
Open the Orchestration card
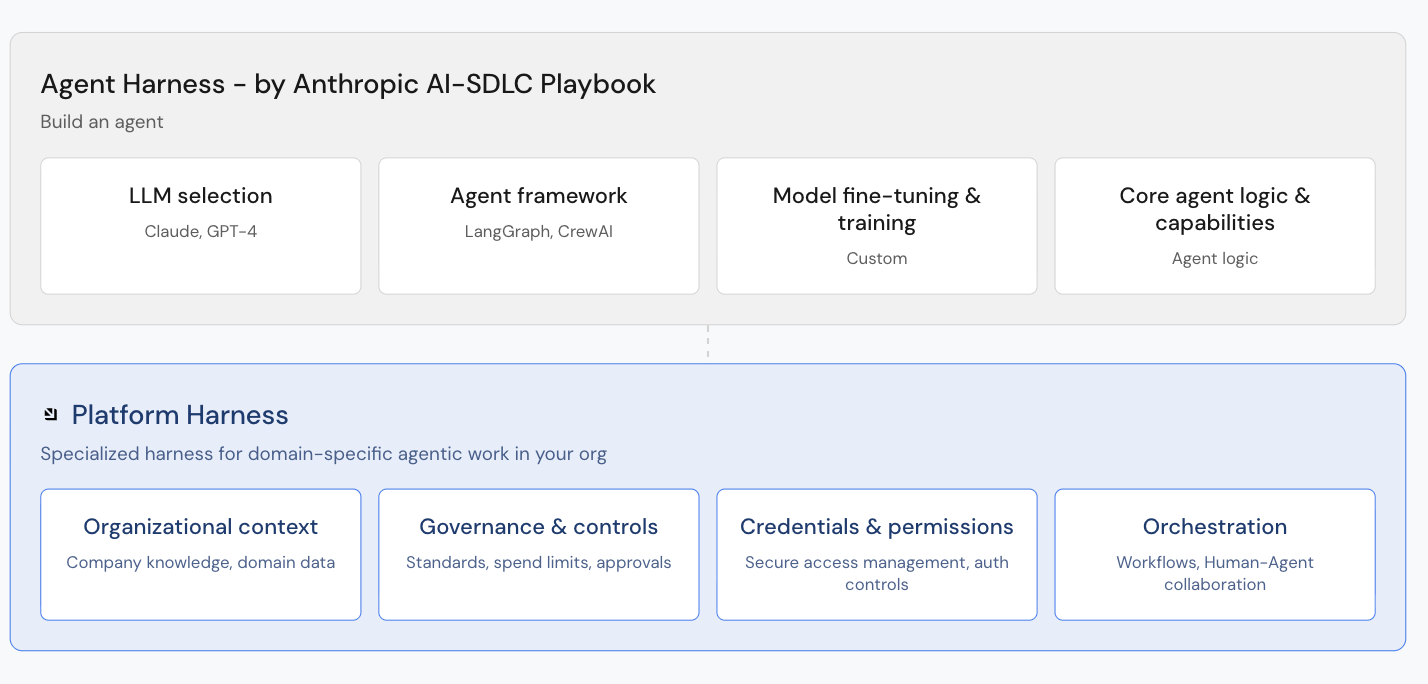point(1215,555)
